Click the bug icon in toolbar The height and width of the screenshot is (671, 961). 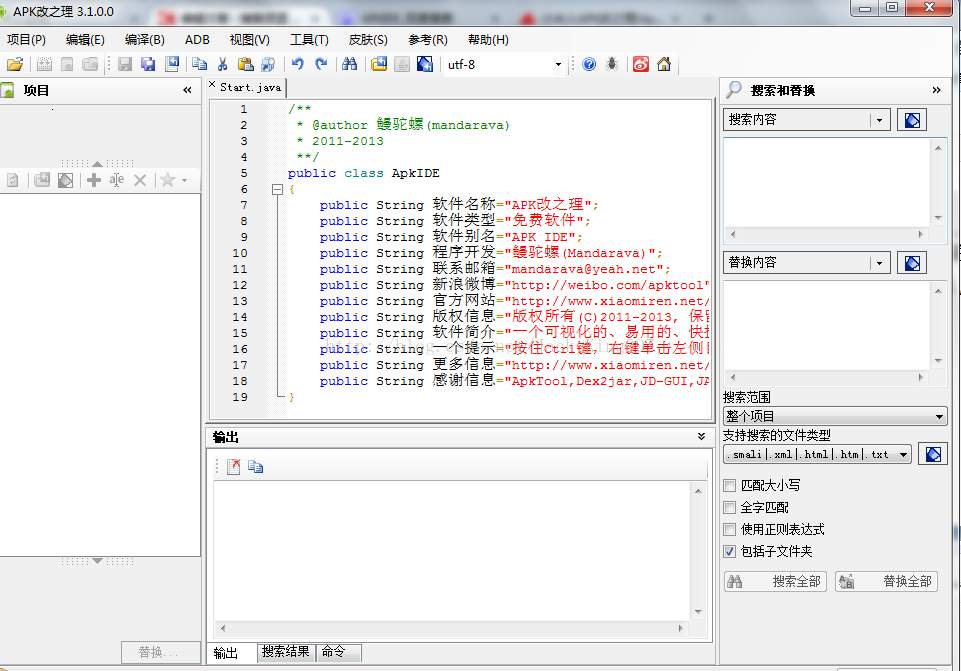(x=612, y=64)
